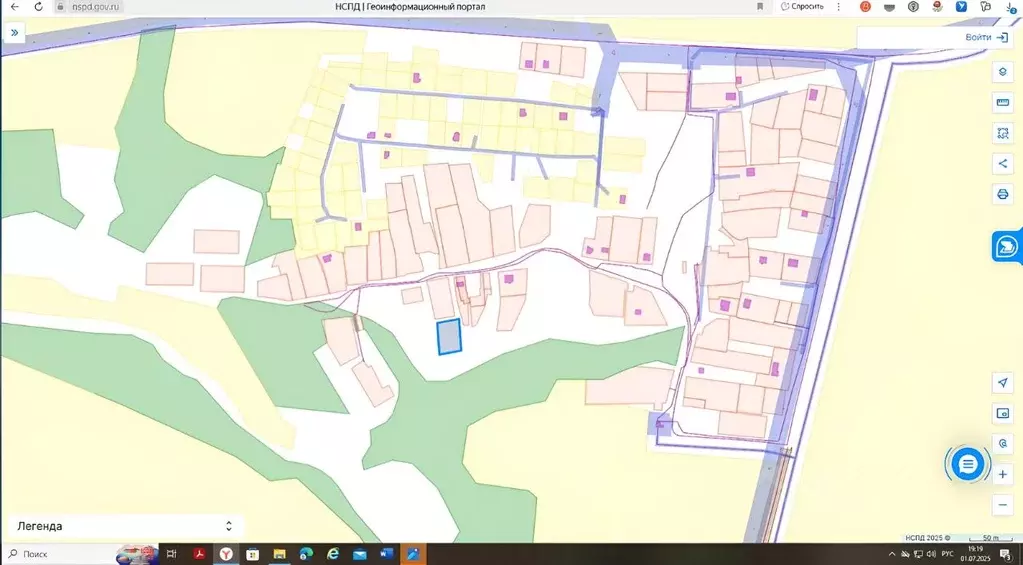Show hidden system tray icons

click(892, 555)
